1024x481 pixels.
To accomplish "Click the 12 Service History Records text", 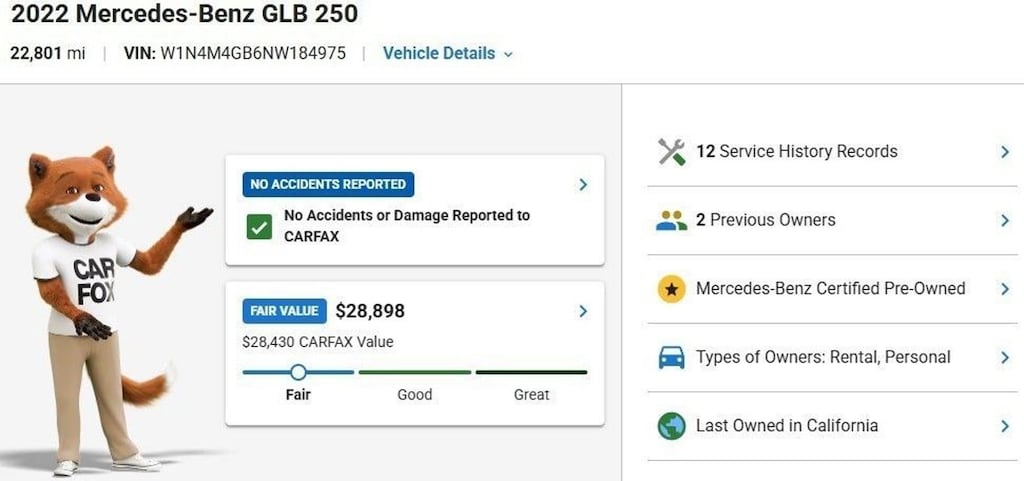I will 797,152.
